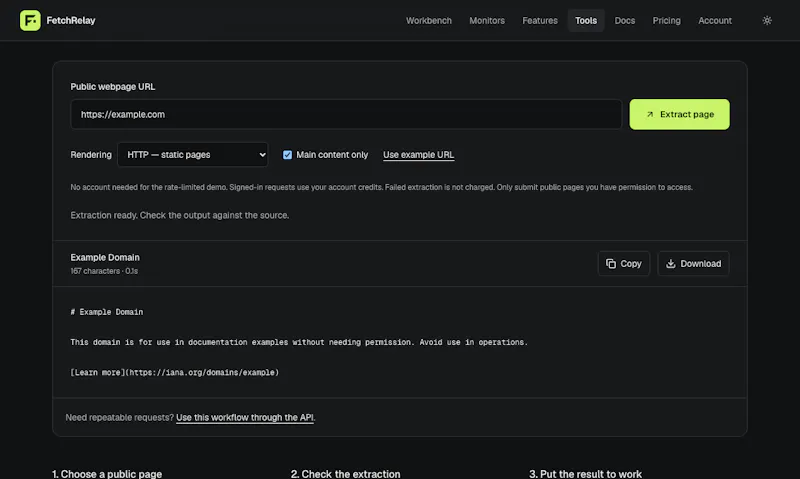
Task: Click the Public webpage URL label
Action: point(113,87)
